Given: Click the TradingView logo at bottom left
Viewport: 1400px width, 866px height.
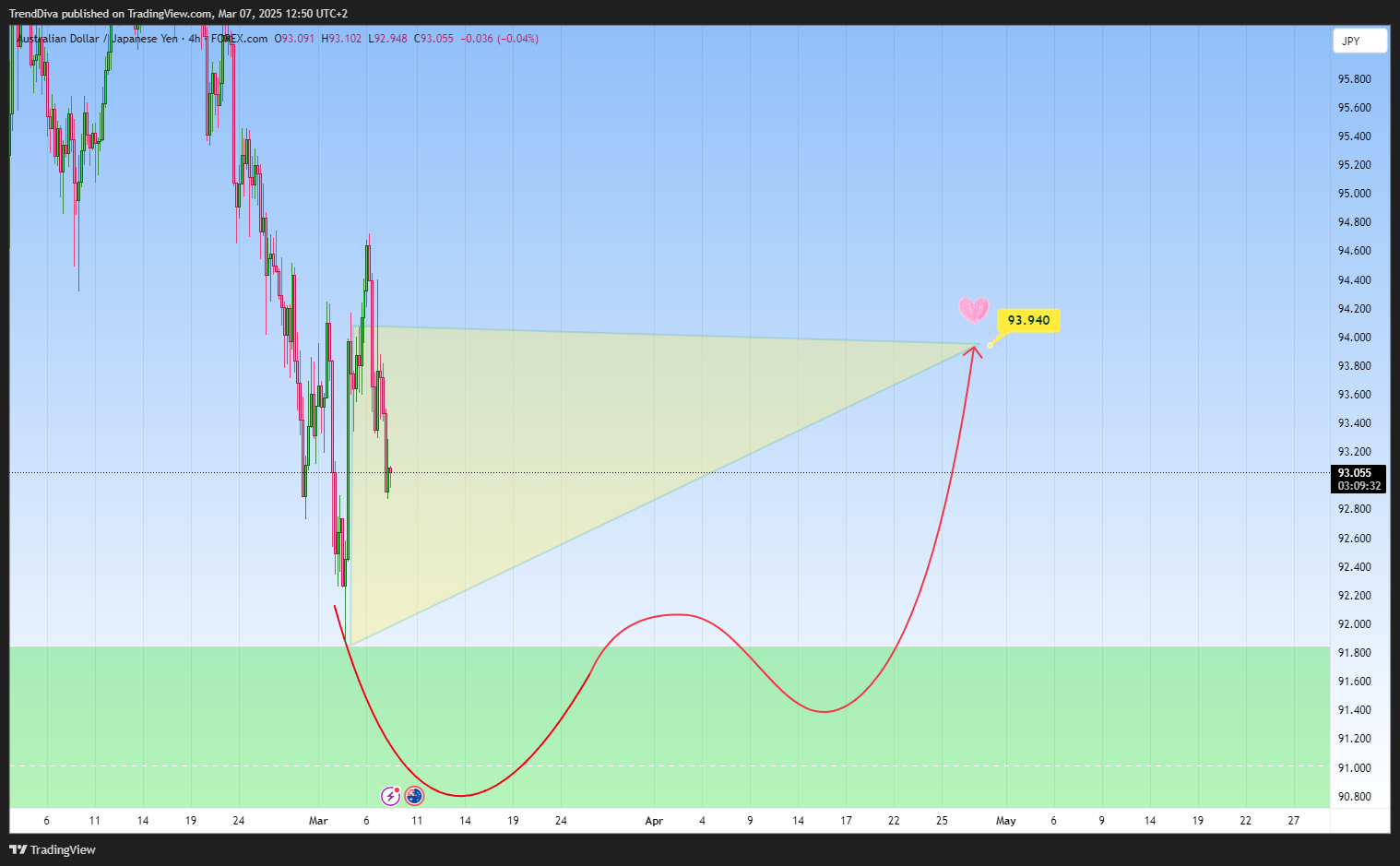Looking at the screenshot, I should (x=53, y=849).
